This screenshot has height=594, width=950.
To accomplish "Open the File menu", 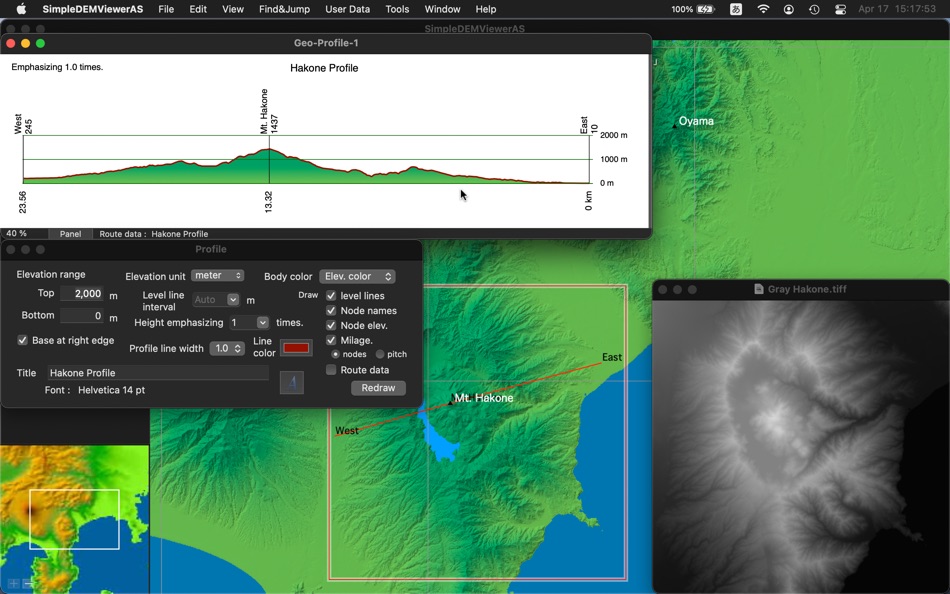I will (x=166, y=9).
